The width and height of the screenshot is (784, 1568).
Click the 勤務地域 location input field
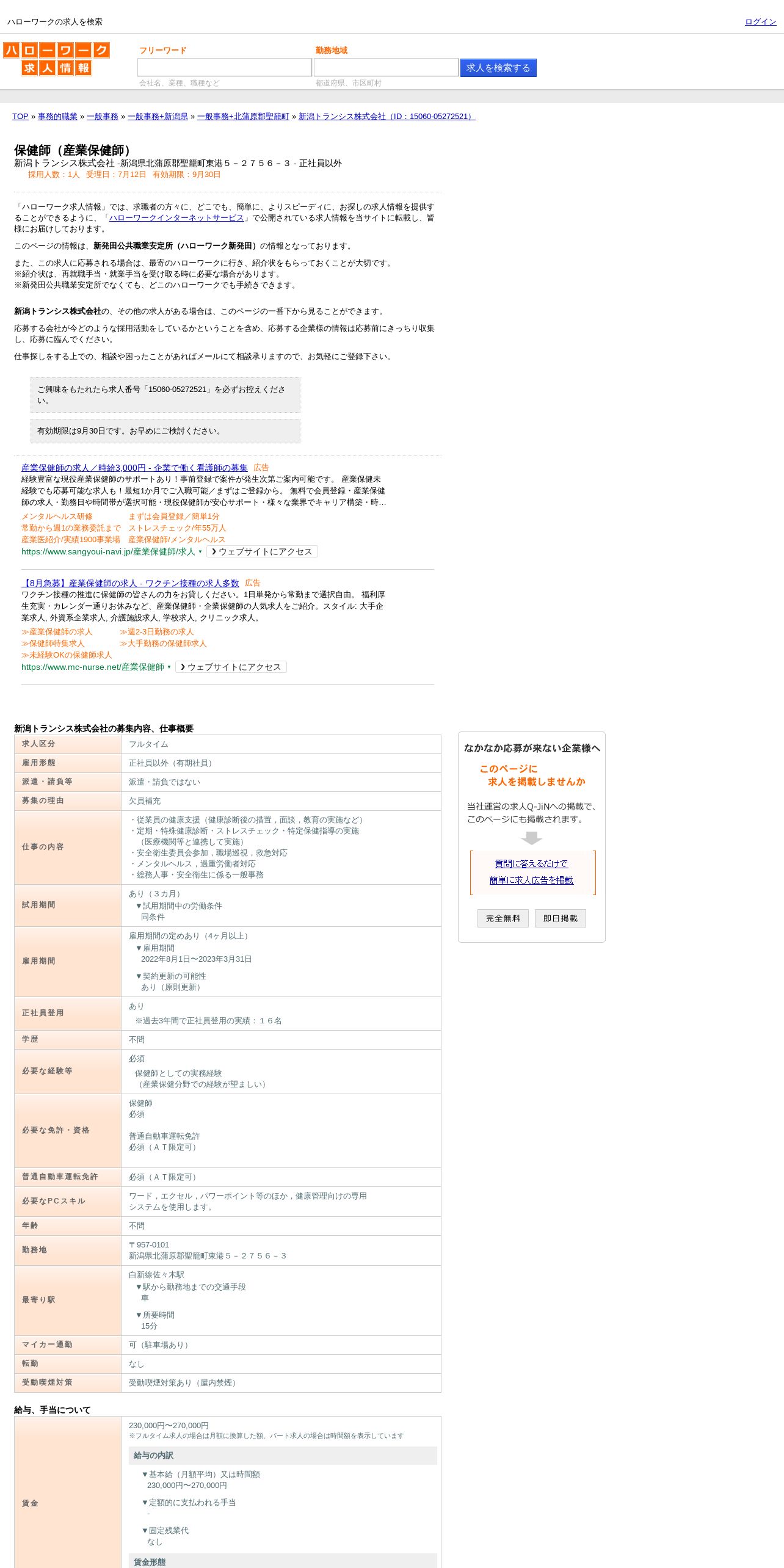tap(386, 67)
